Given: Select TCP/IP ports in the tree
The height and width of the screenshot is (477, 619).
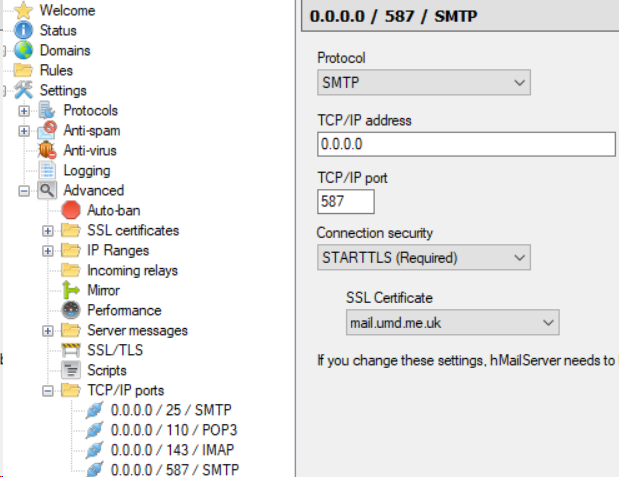Looking at the screenshot, I should [x=126, y=390].
